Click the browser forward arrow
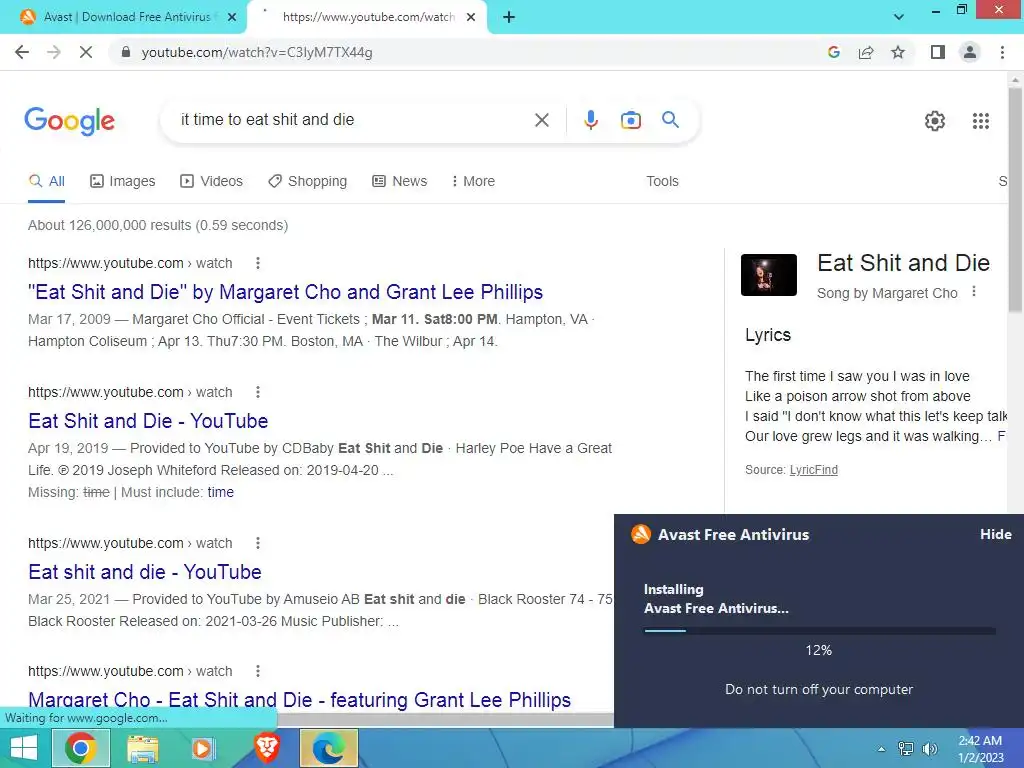The width and height of the screenshot is (1024, 768). [54, 52]
